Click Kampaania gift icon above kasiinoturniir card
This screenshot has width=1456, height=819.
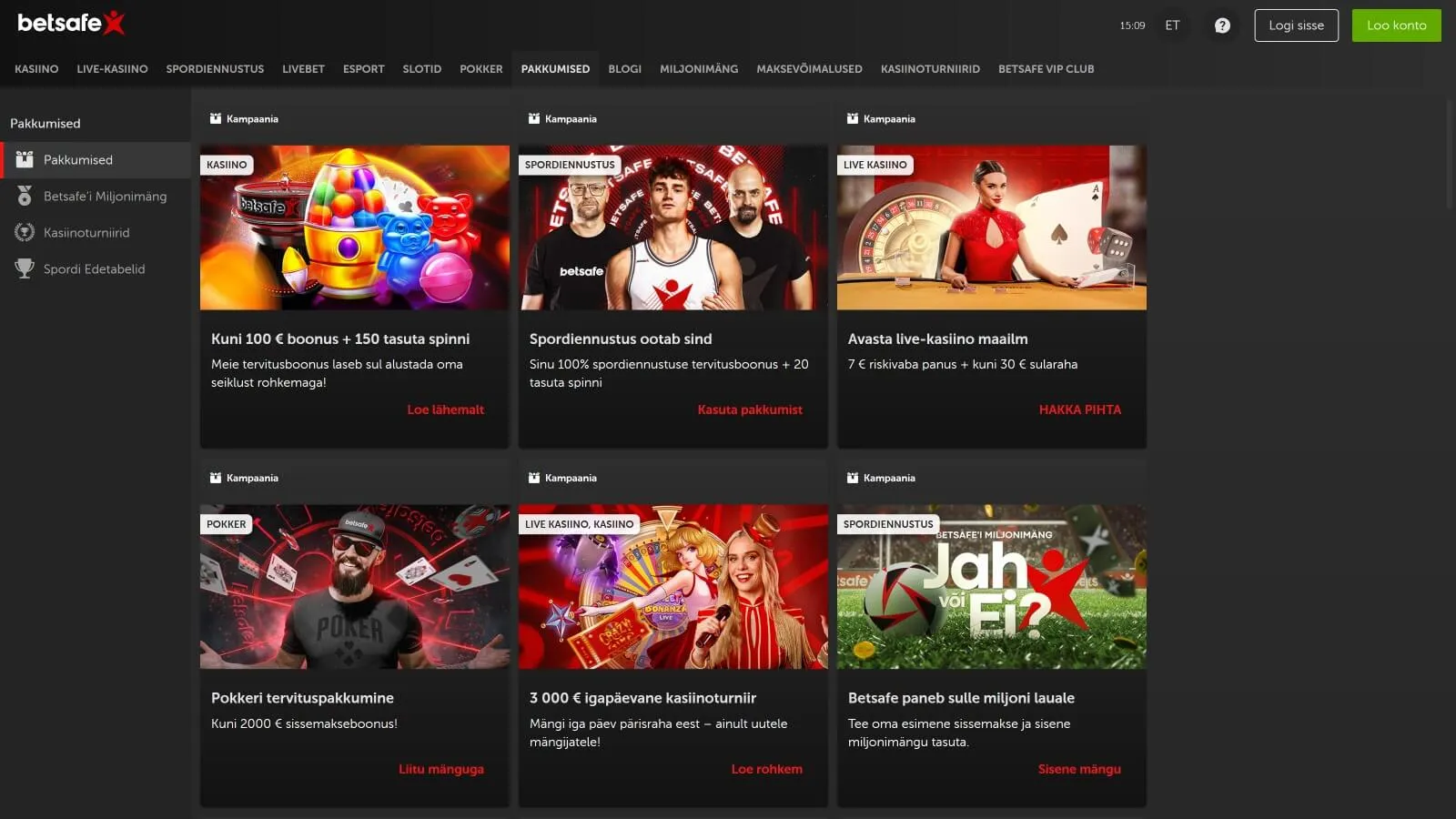(x=534, y=478)
